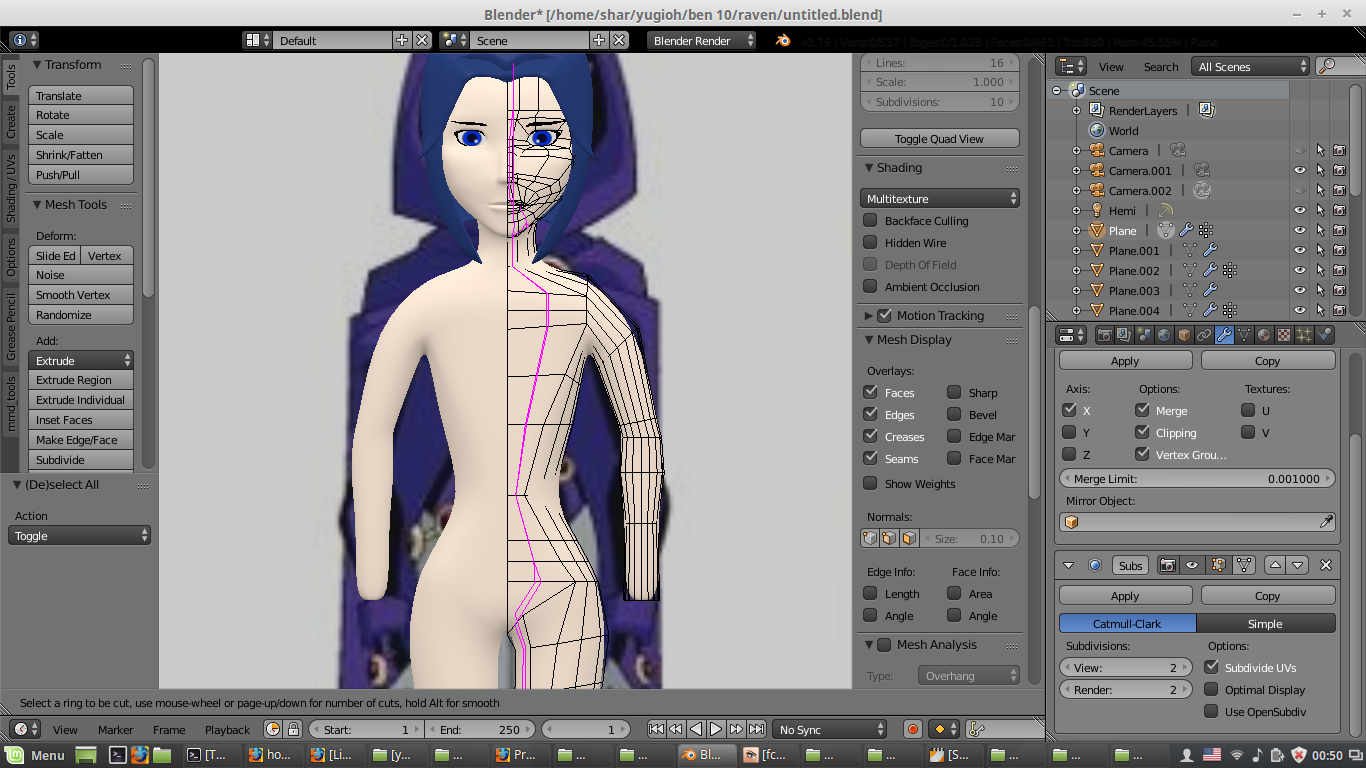Switch to Shading / UVs tab

10,188
